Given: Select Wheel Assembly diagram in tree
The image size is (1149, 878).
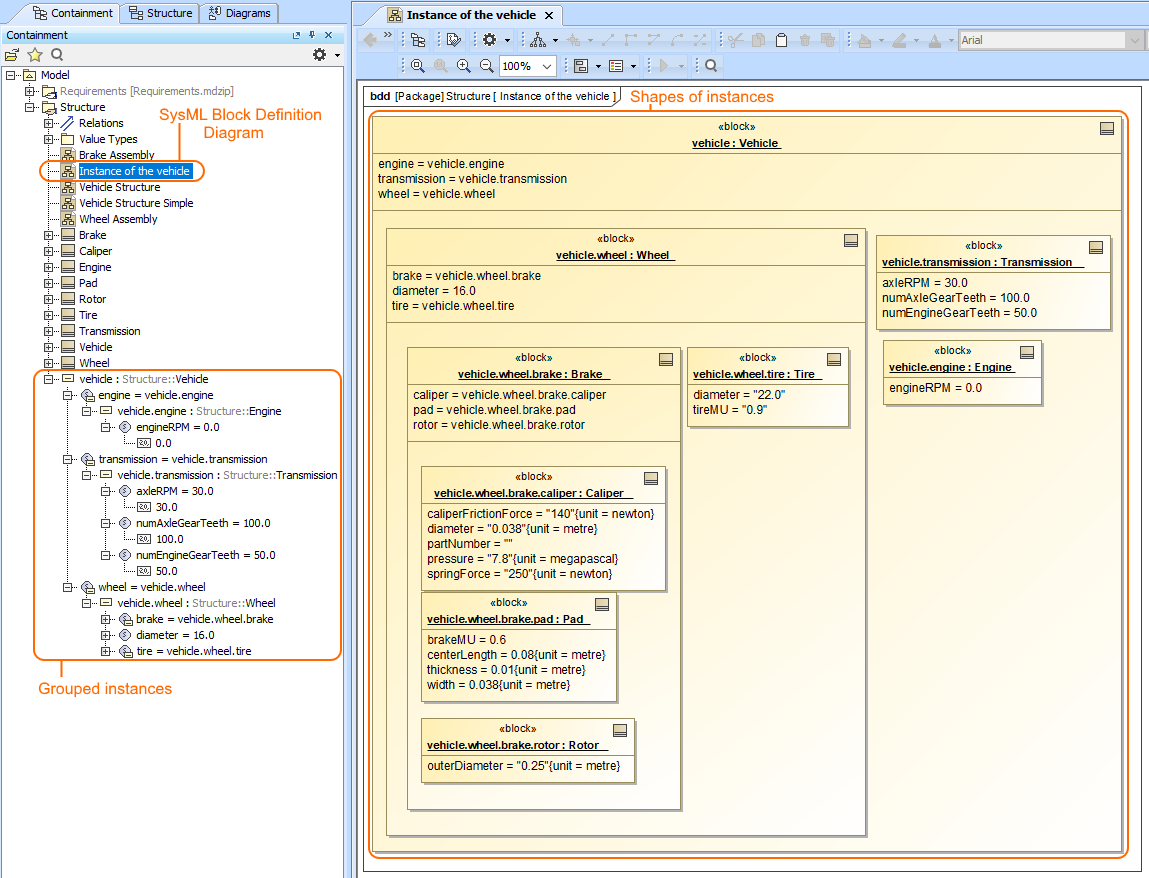Looking at the screenshot, I should coord(118,219).
